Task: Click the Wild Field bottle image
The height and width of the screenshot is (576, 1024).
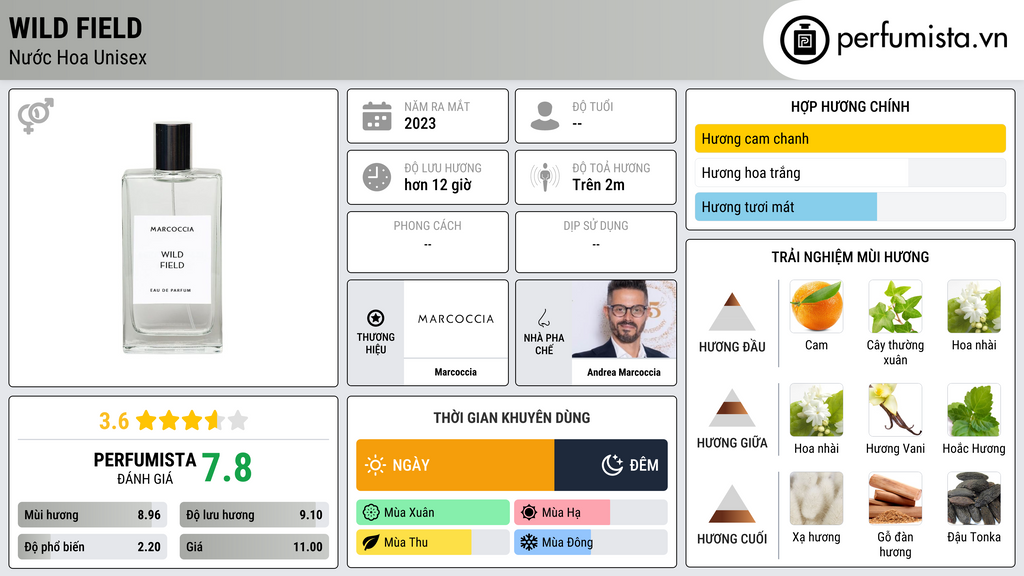Action: [172, 237]
